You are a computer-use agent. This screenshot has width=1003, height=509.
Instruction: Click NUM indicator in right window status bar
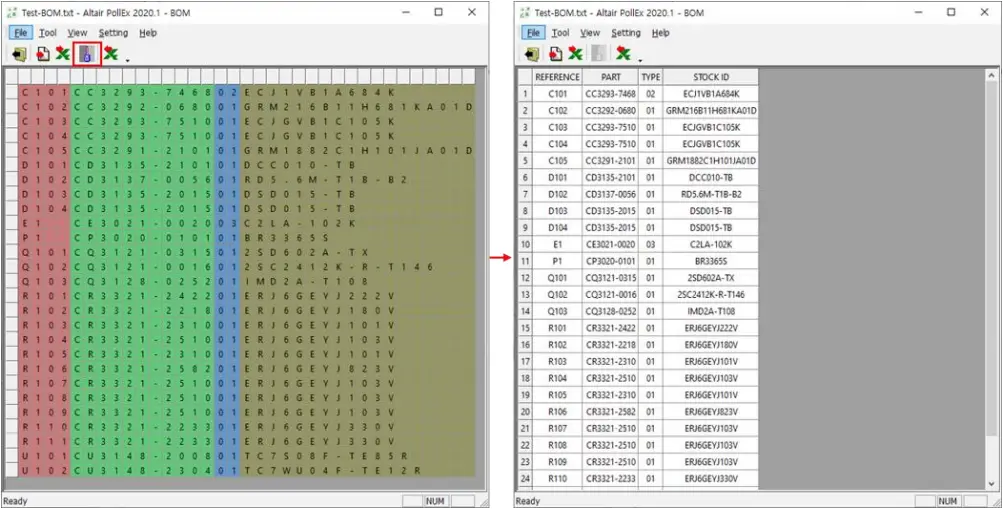947,501
